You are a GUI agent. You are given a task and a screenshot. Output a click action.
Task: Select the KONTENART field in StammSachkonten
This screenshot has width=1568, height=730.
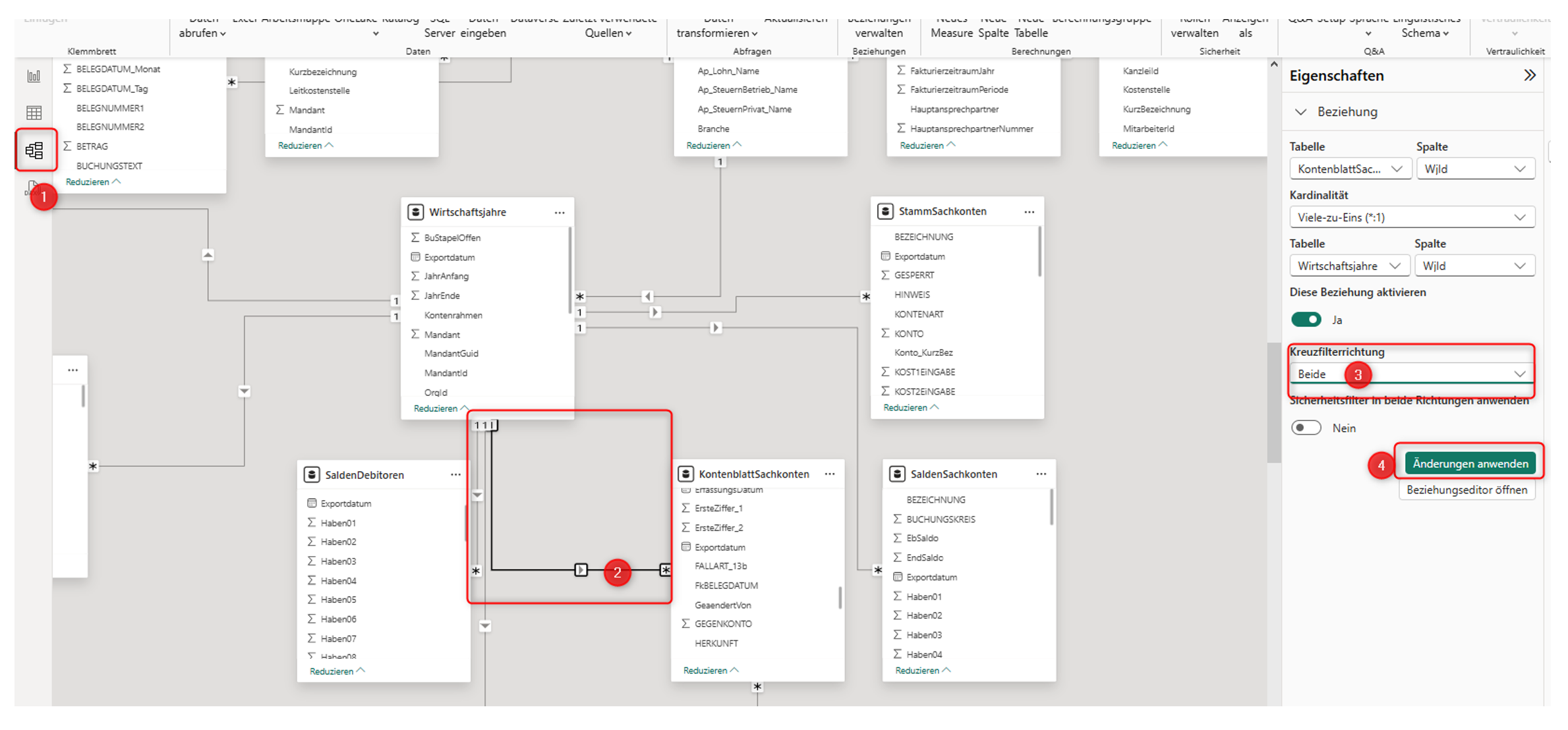pyautogui.click(x=919, y=314)
